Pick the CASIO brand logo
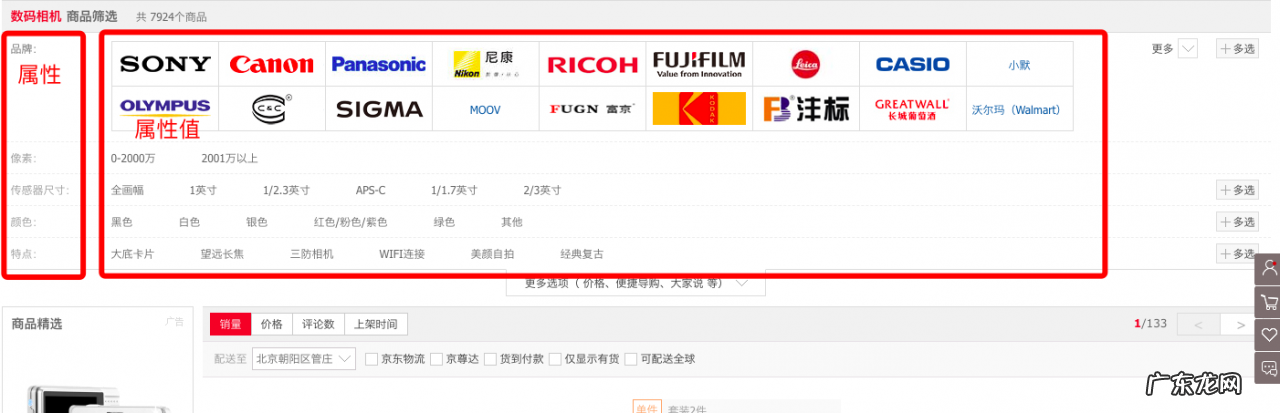 tap(913, 64)
